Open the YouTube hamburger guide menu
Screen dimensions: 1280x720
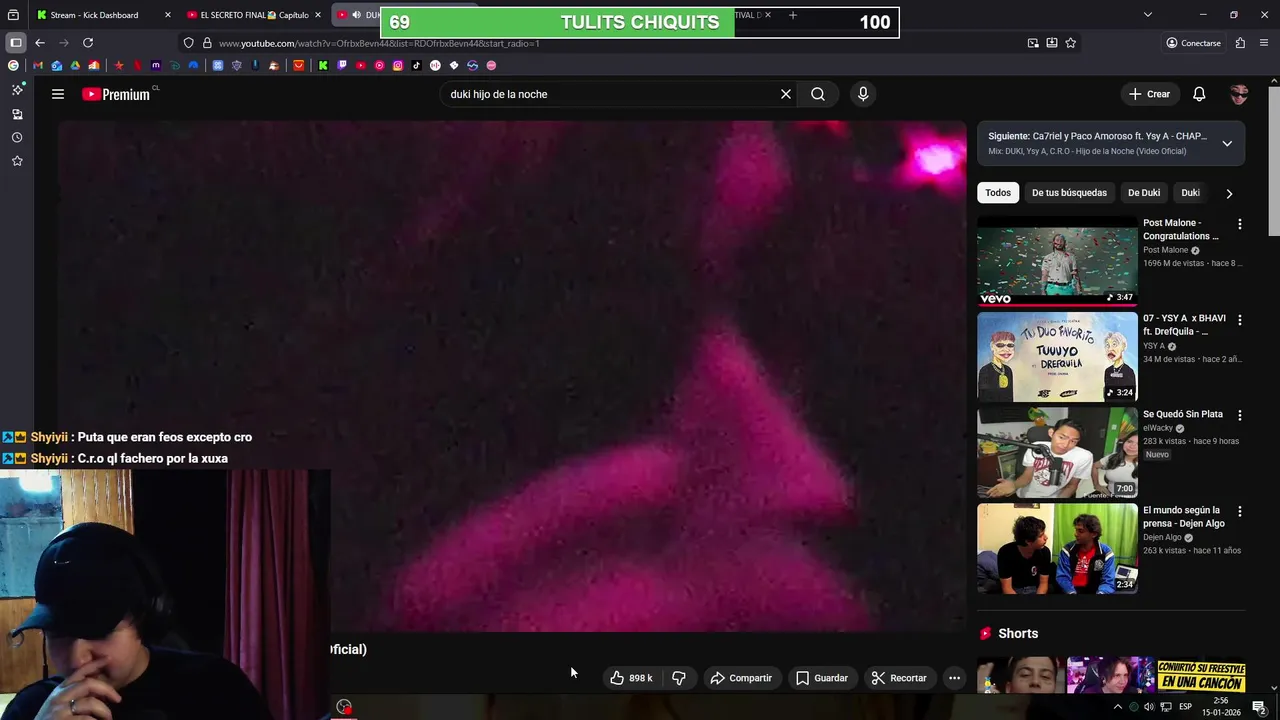point(58,94)
